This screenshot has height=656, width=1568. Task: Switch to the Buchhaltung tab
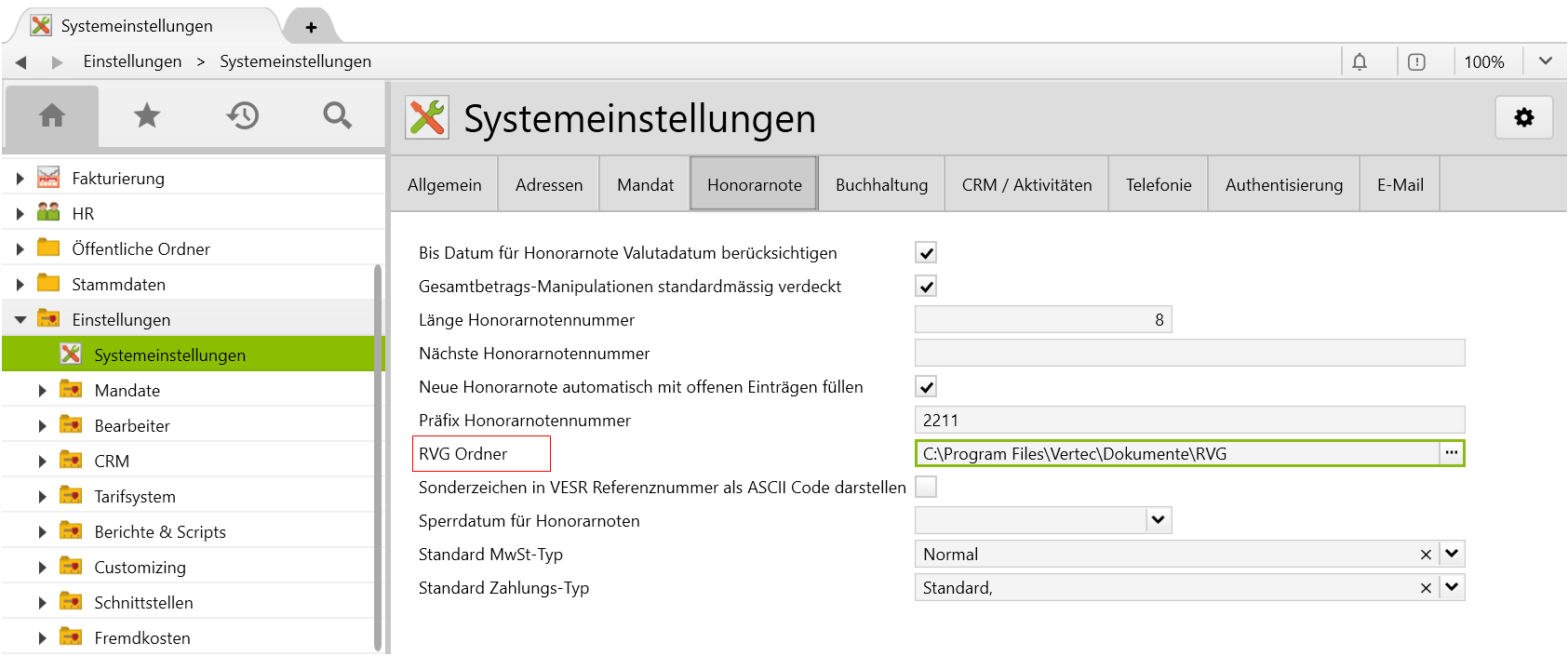[881, 184]
